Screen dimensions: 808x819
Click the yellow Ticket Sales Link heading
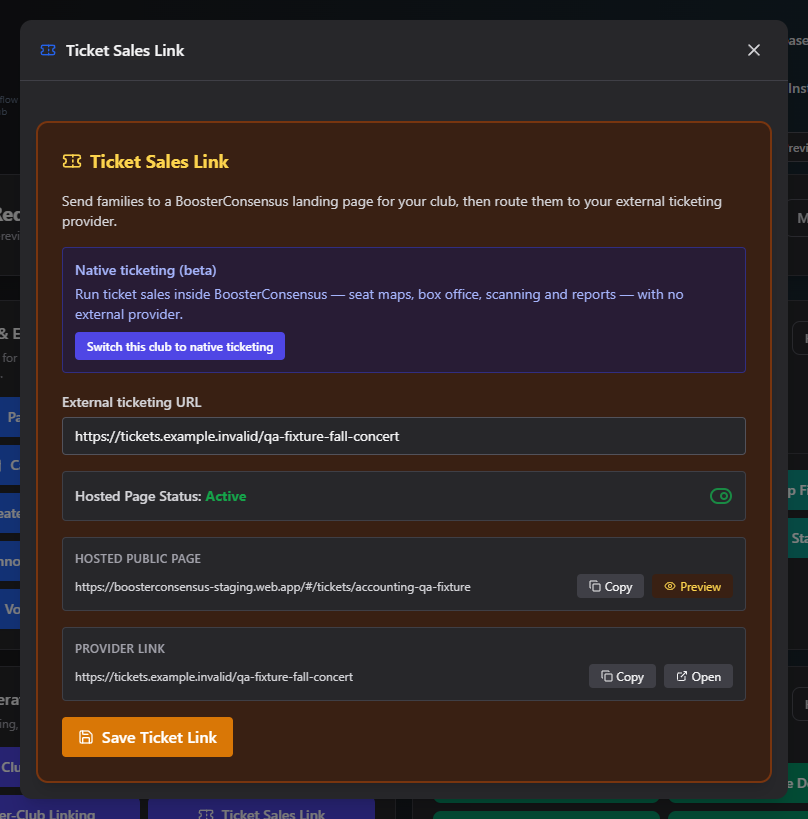[x=159, y=161]
